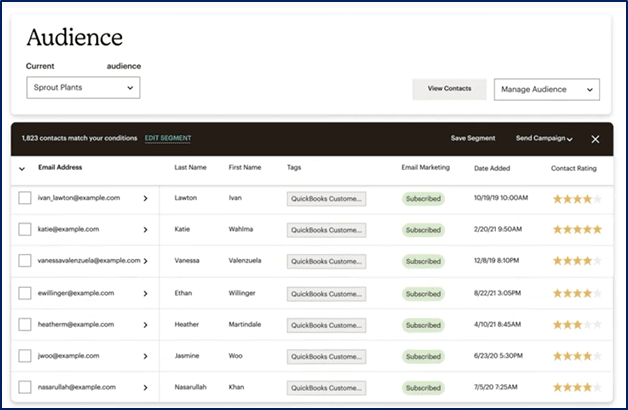Expand select-all chevron by Email Address header

(x=23, y=168)
